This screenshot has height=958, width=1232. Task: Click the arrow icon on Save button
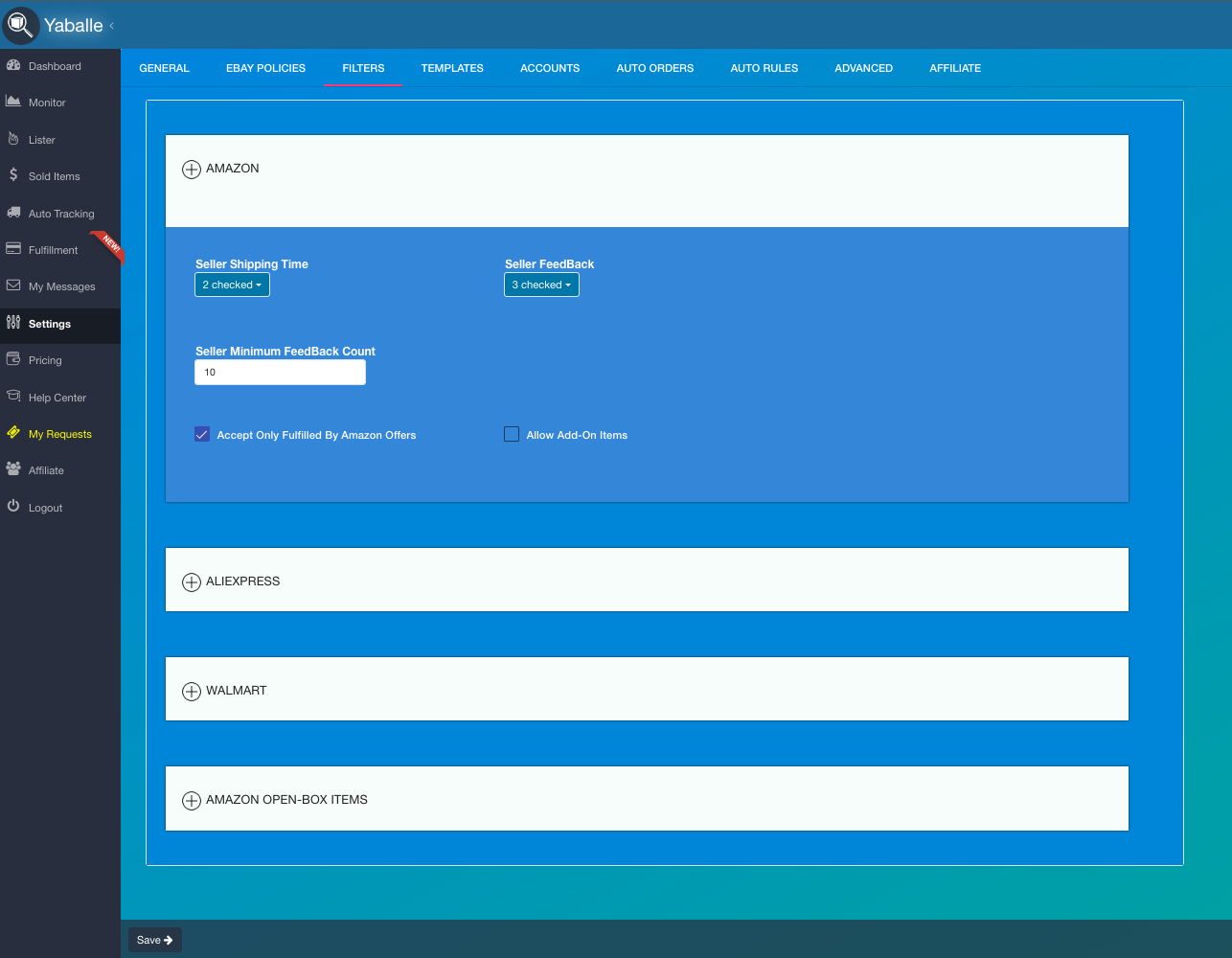pos(169,940)
